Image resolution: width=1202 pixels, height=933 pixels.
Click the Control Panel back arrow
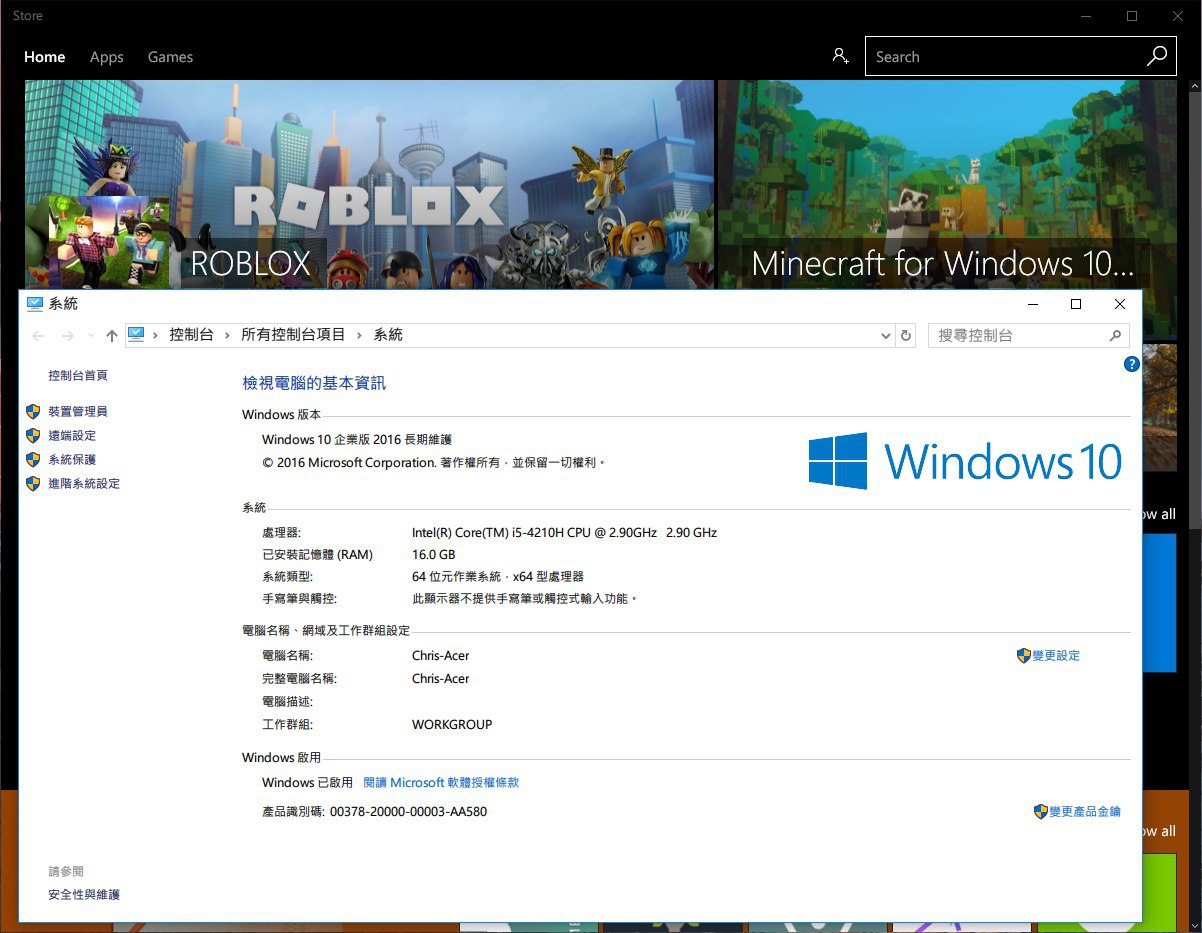pos(38,336)
